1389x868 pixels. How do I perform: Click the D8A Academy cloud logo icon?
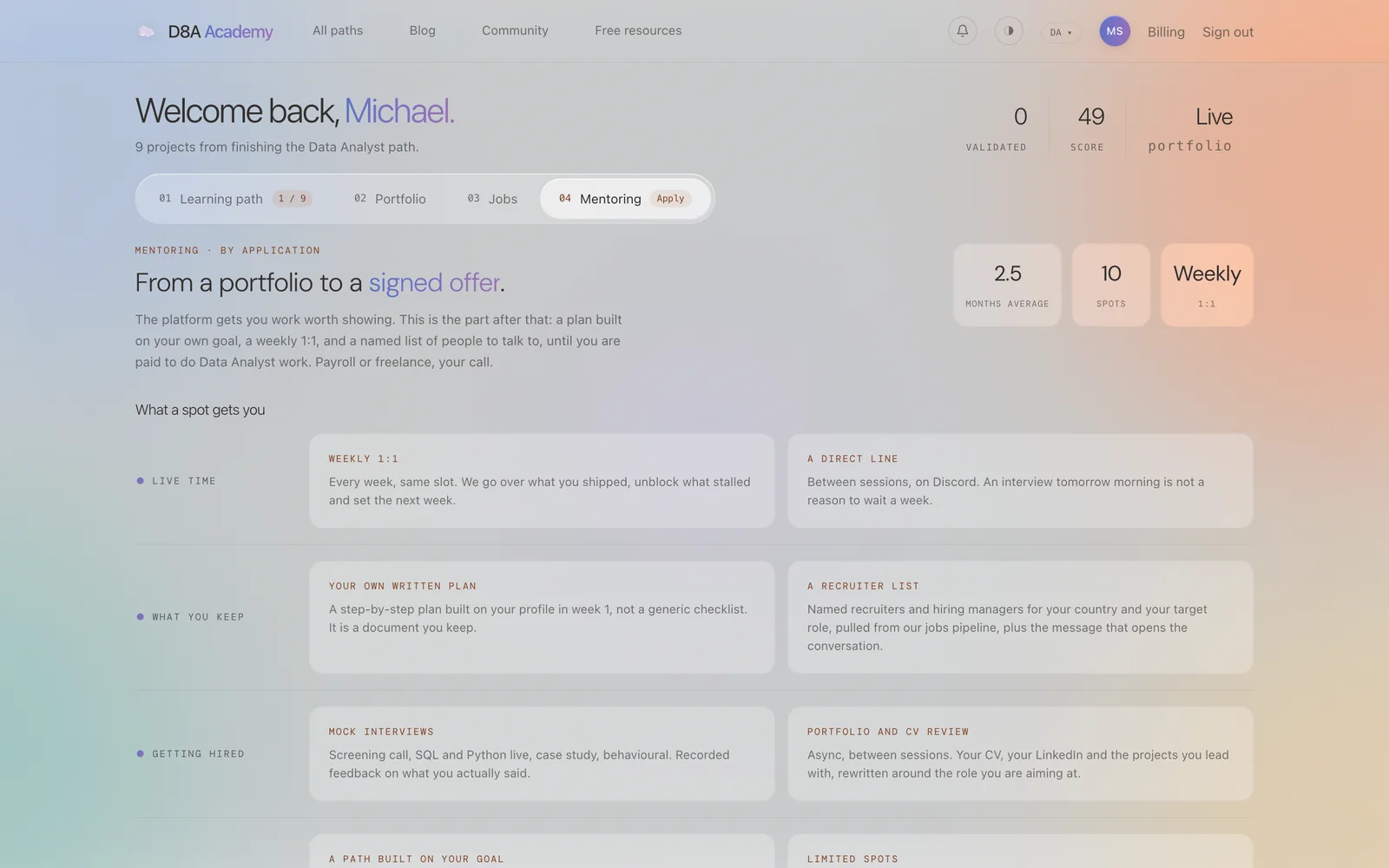[x=147, y=31]
